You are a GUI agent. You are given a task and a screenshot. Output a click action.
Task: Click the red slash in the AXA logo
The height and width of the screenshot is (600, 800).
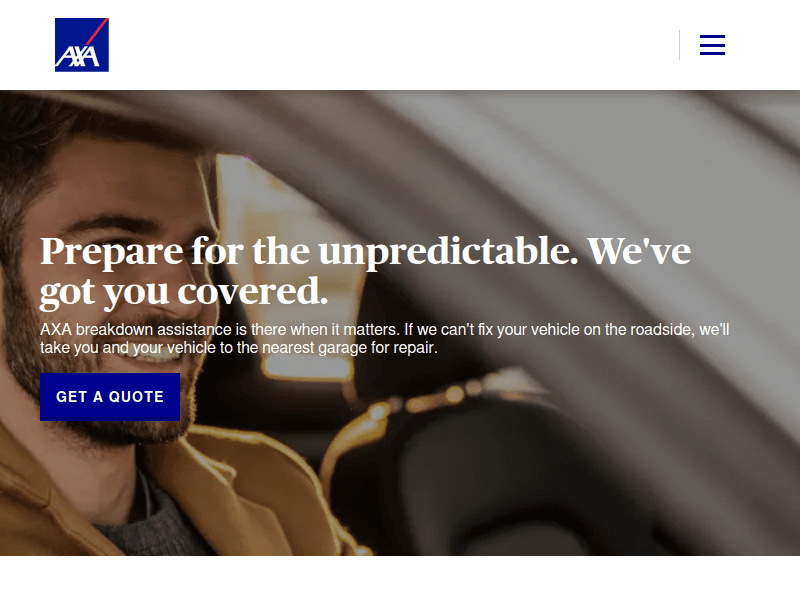click(97, 32)
